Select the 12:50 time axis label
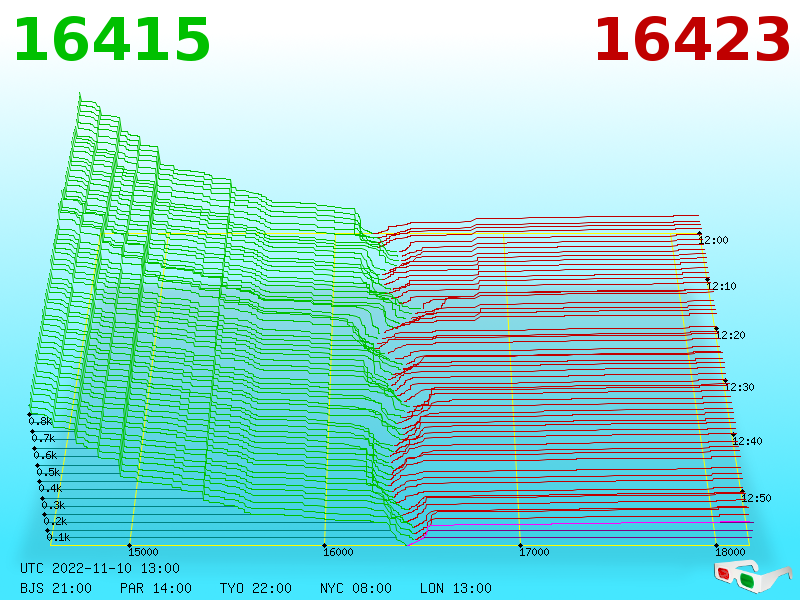 pos(756,498)
